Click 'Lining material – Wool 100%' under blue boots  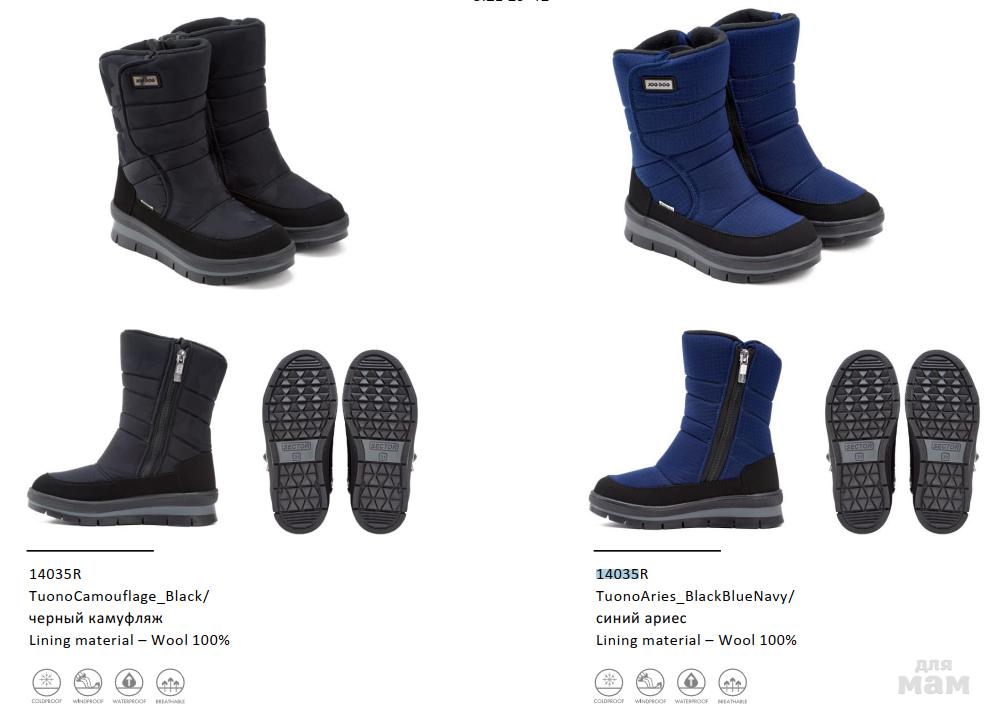696,640
